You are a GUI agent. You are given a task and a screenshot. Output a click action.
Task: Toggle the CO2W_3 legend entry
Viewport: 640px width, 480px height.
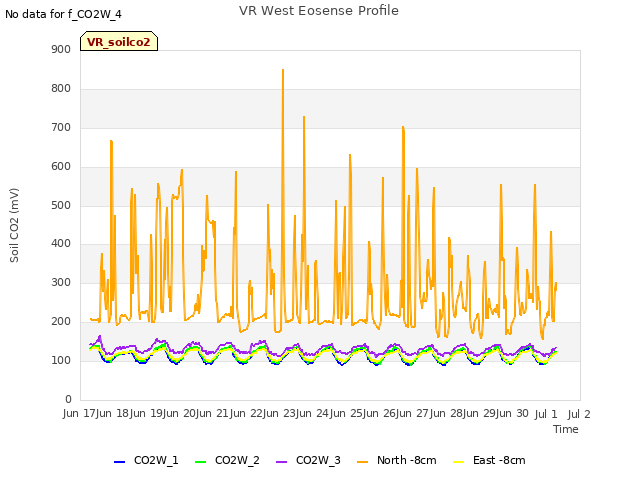point(308,460)
